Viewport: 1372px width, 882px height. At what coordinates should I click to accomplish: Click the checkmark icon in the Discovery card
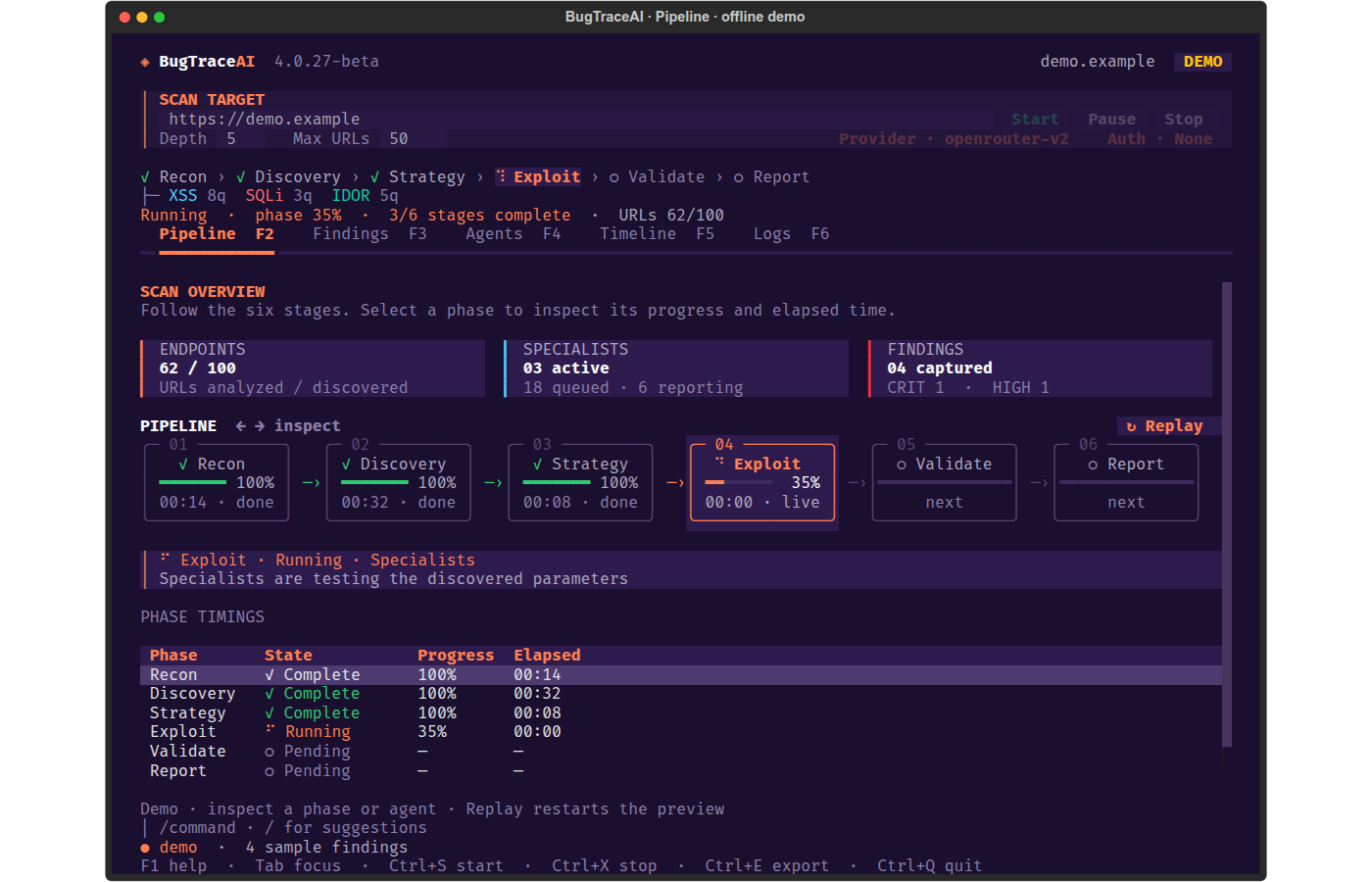[346, 465]
